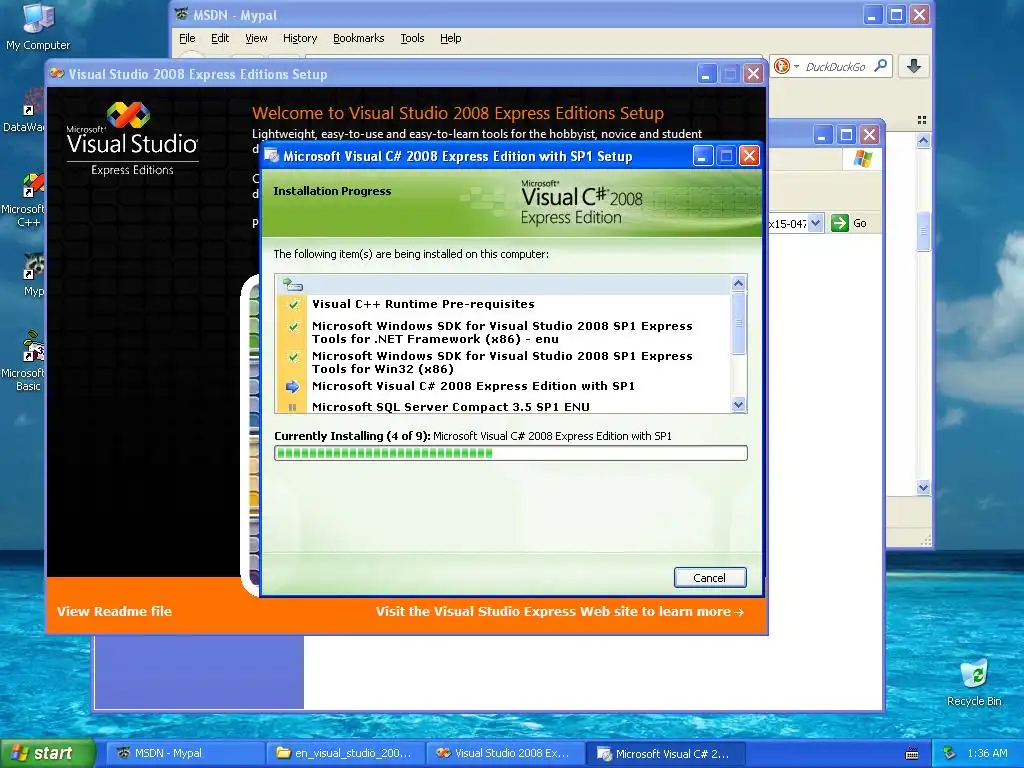Click the Visual Studio Express Editions logo
The image size is (1024, 768).
132,139
